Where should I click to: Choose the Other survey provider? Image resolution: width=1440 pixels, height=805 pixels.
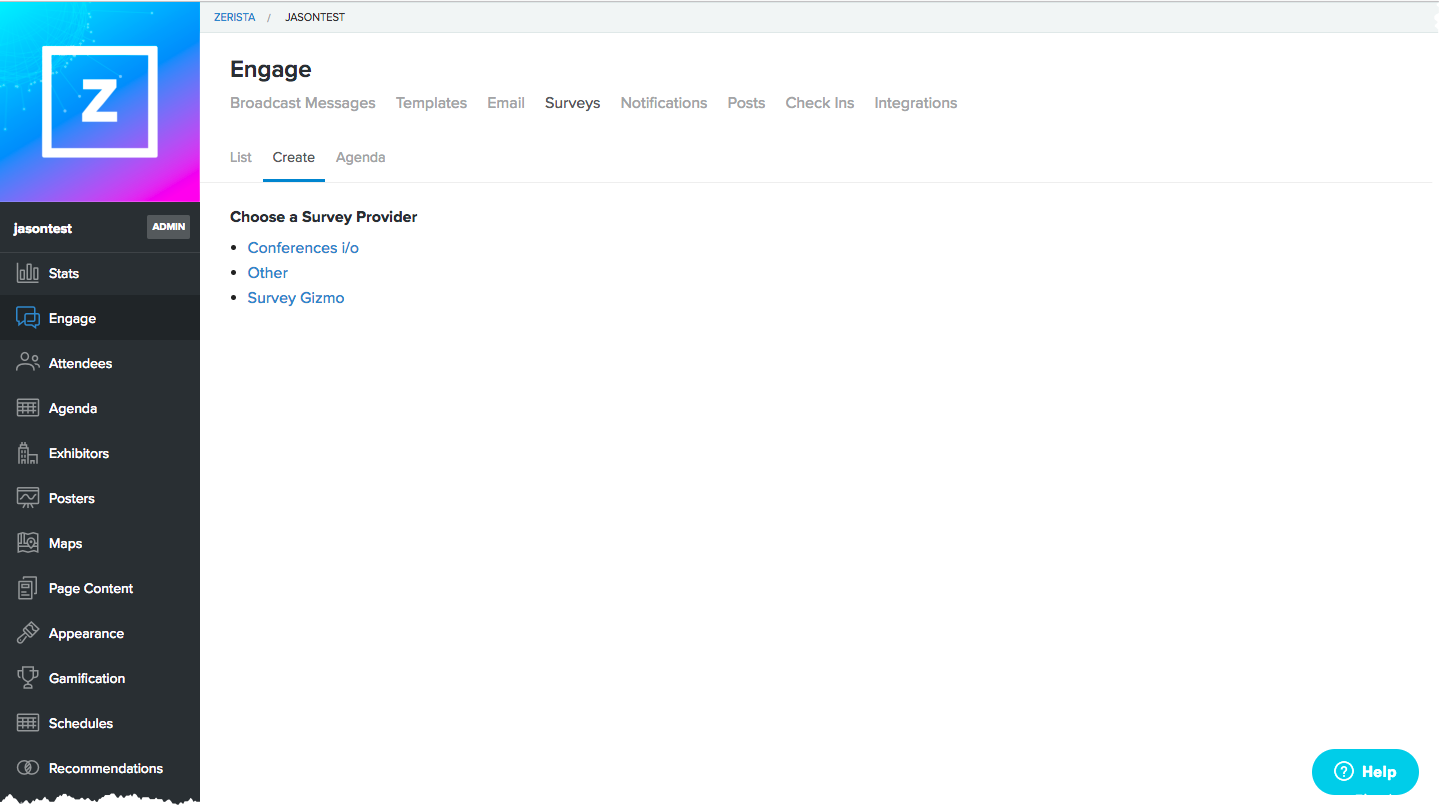(x=268, y=273)
